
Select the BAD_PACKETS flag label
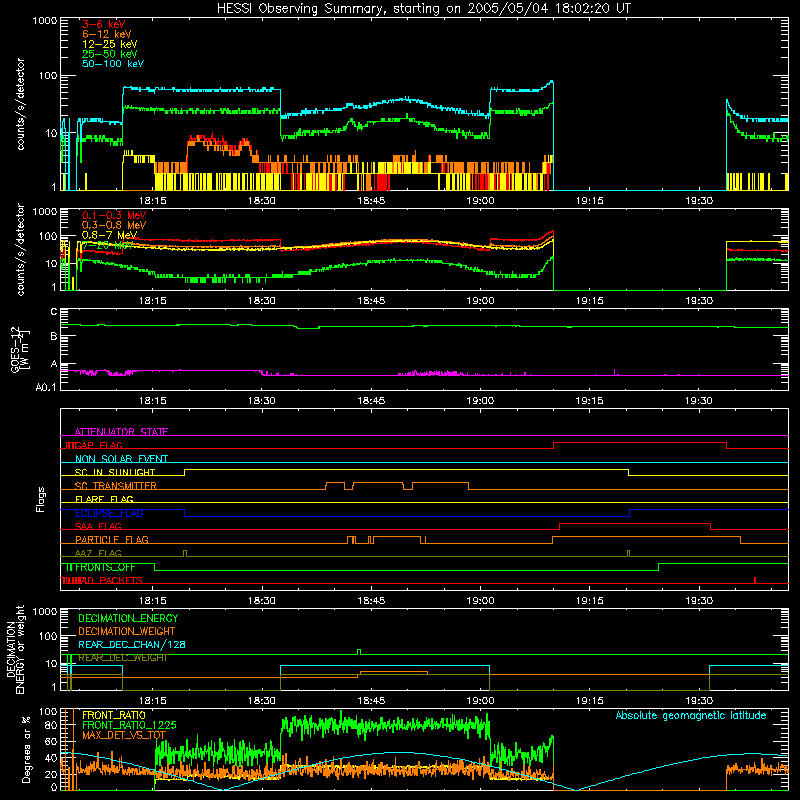click(x=109, y=580)
